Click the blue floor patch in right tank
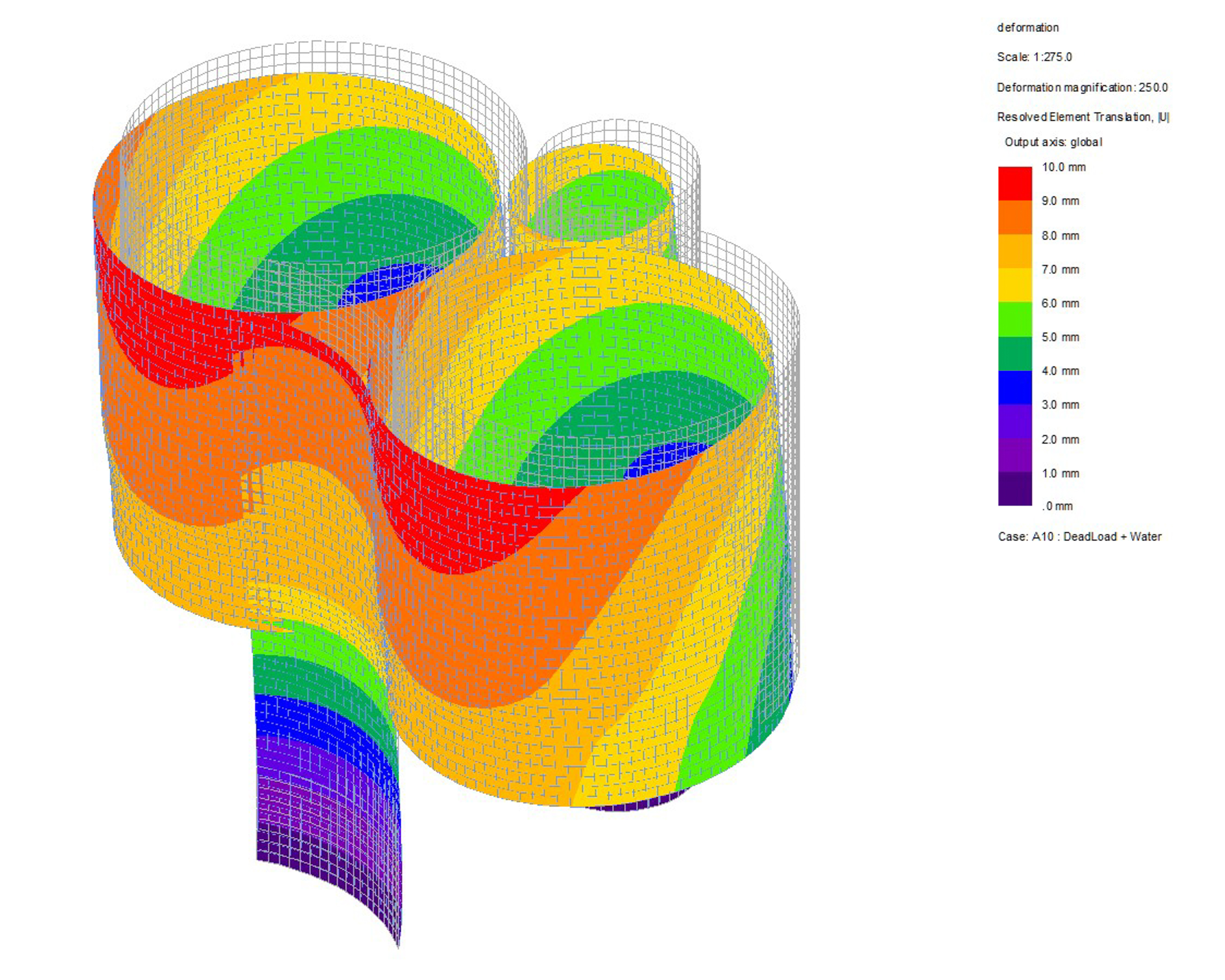1225x980 pixels. 662,459
